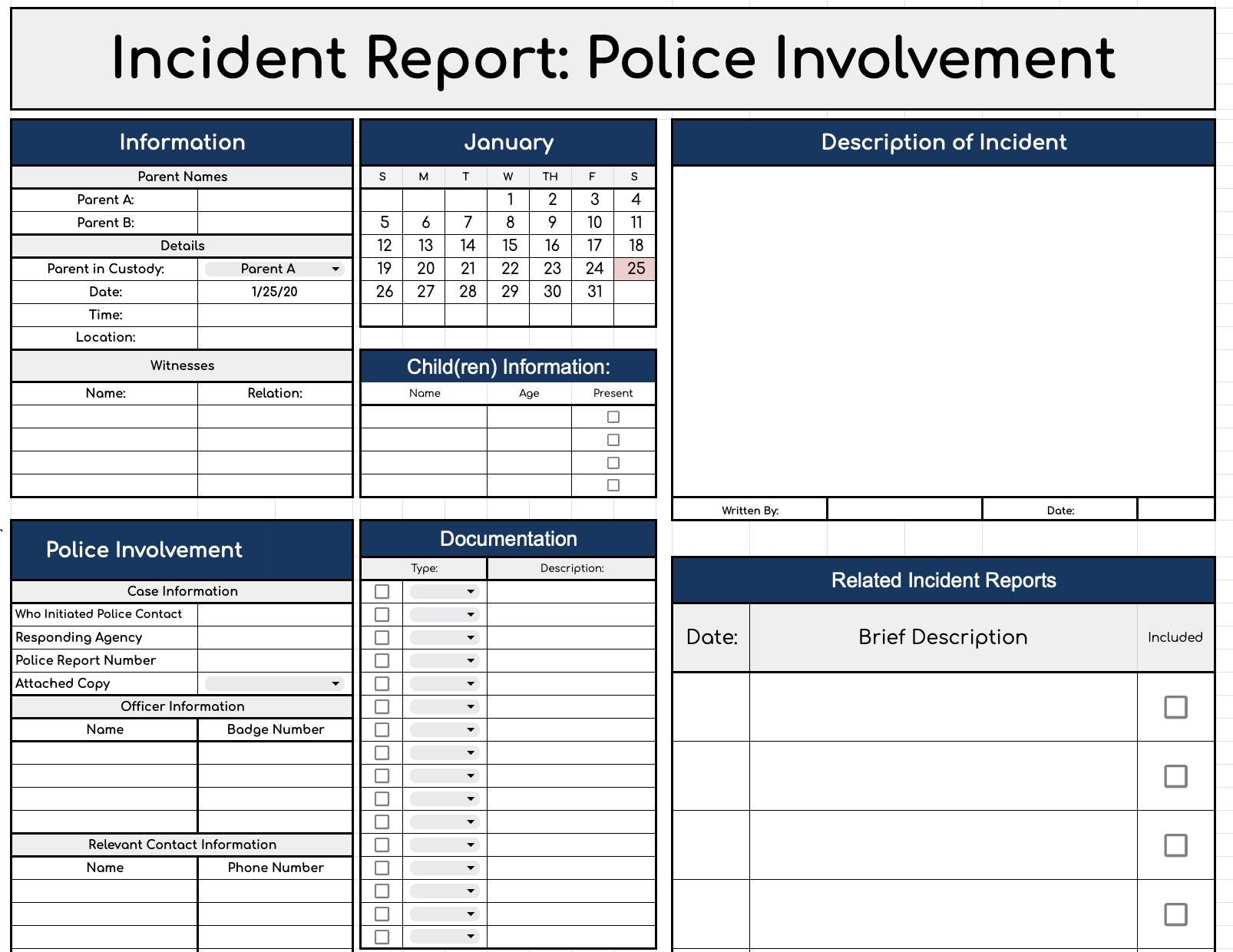Select day 15 in the January calendar
The image size is (1233, 952).
[x=509, y=246]
